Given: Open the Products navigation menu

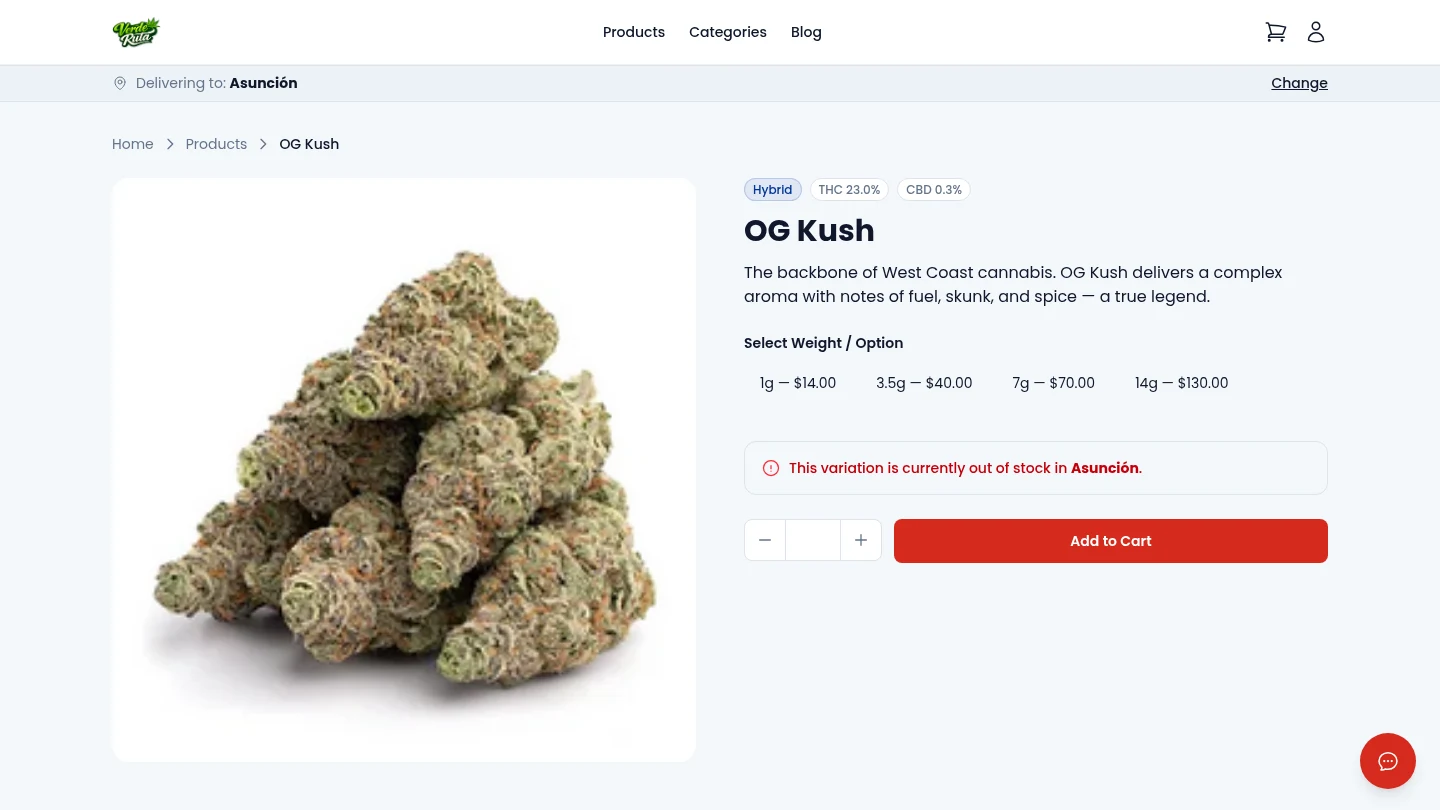Looking at the screenshot, I should tap(633, 32).
